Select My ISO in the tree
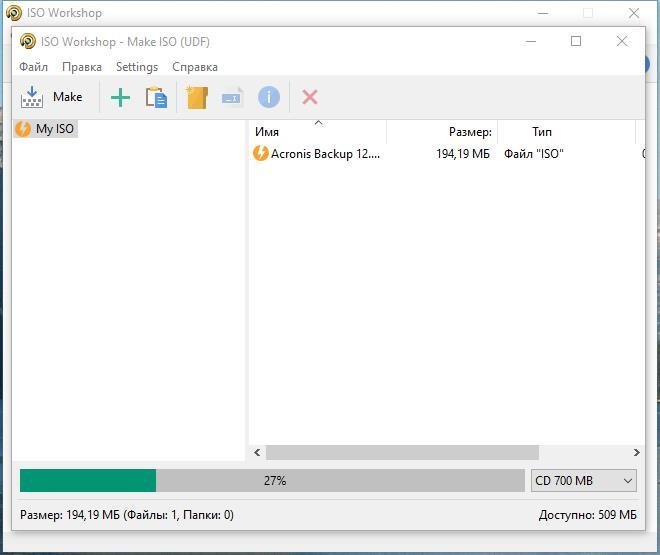The width and height of the screenshot is (660, 555). (54, 129)
